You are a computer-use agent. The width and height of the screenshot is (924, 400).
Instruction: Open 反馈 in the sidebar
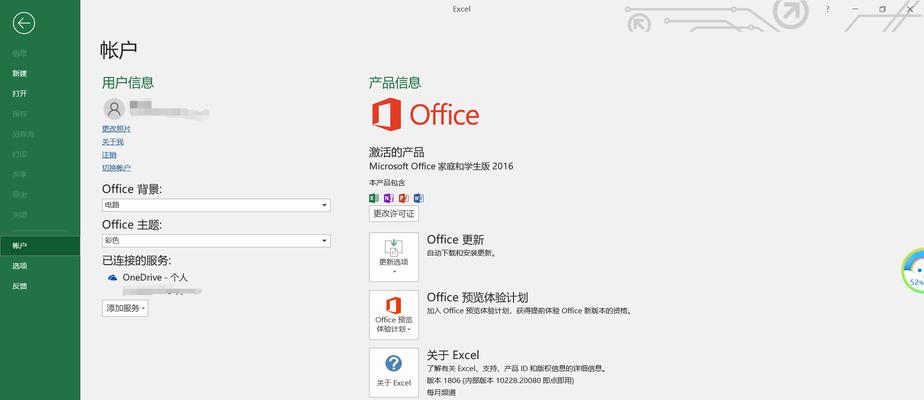[19, 286]
